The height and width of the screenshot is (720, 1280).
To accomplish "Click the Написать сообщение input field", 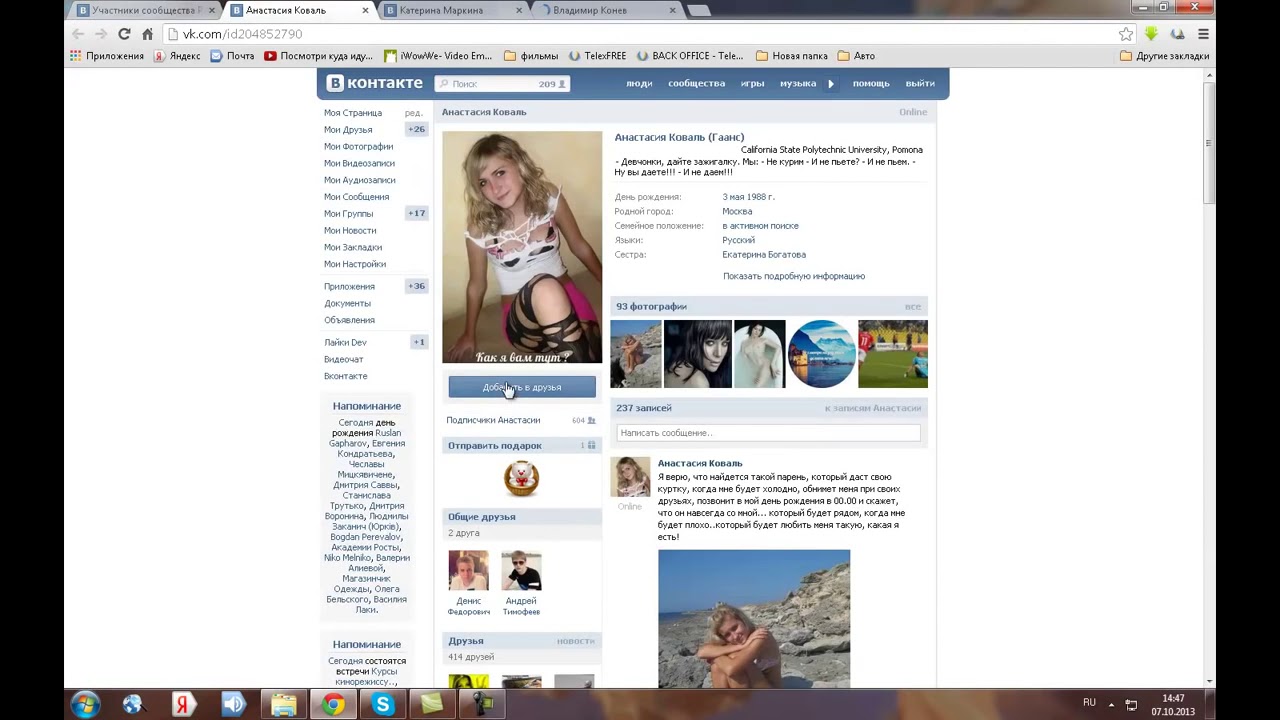I will [x=768, y=433].
